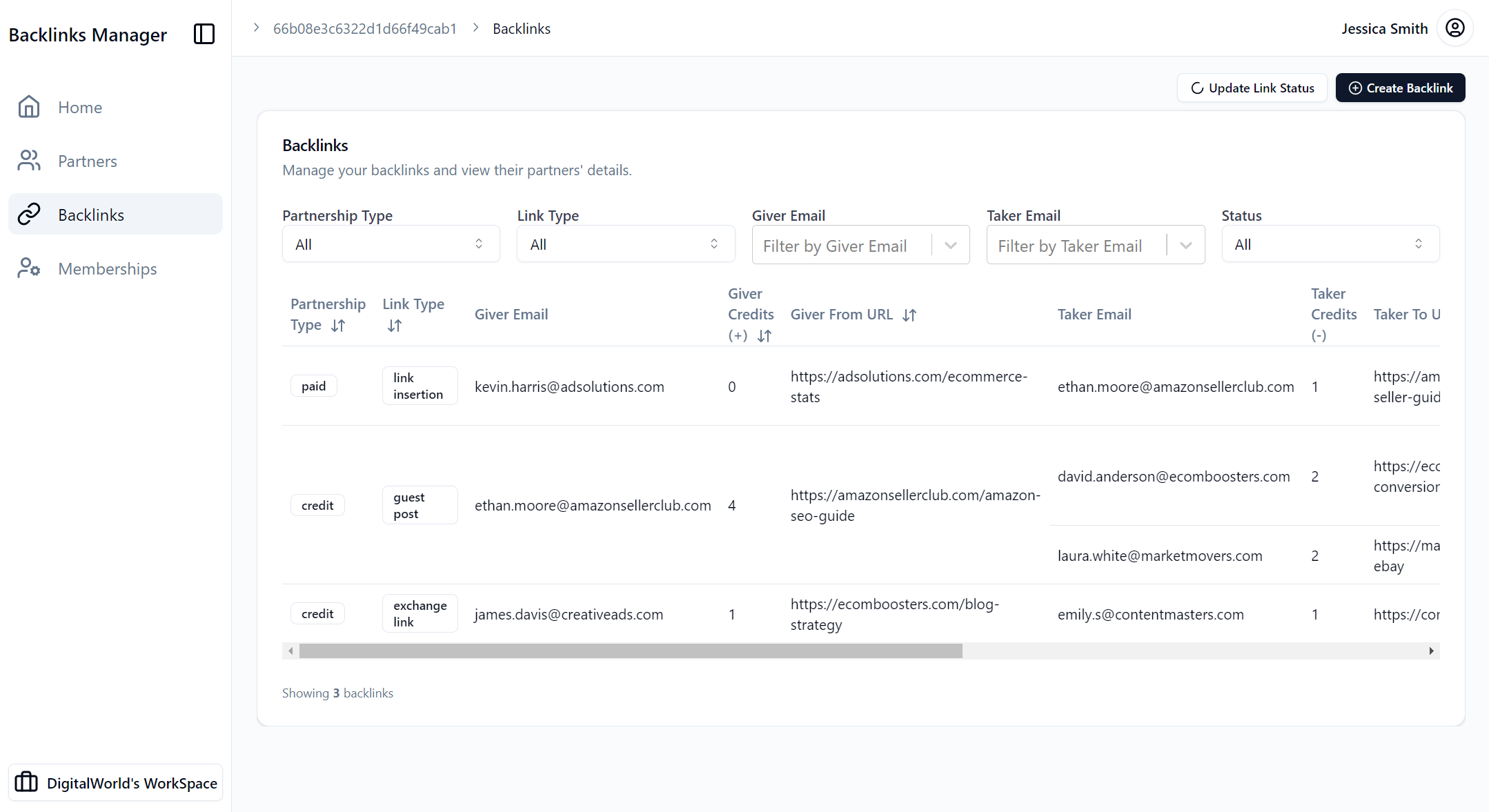Click the workspace briefcase icon
The width and height of the screenshot is (1489, 812).
point(26,782)
